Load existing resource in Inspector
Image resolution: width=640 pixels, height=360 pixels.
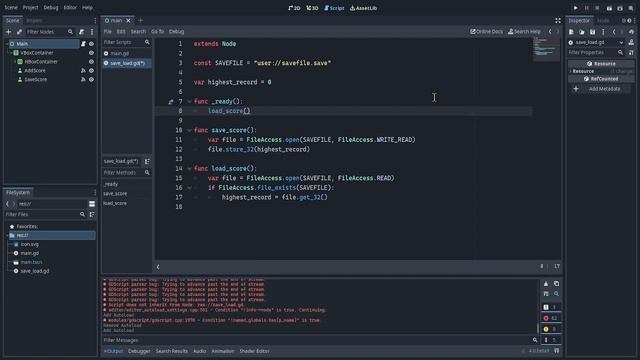[x=582, y=32]
